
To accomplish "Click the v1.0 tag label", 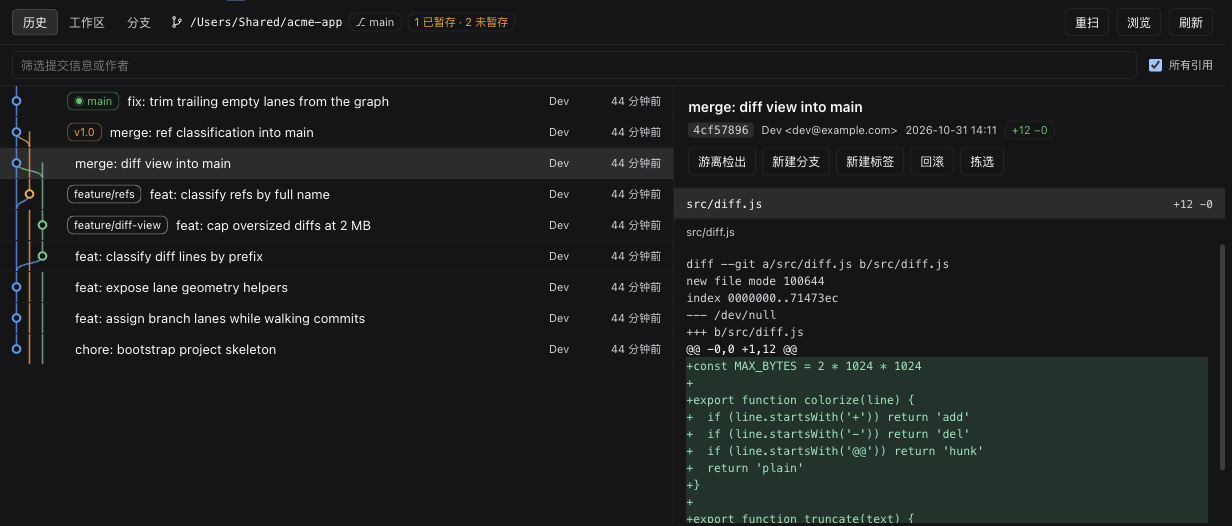I will (x=84, y=132).
